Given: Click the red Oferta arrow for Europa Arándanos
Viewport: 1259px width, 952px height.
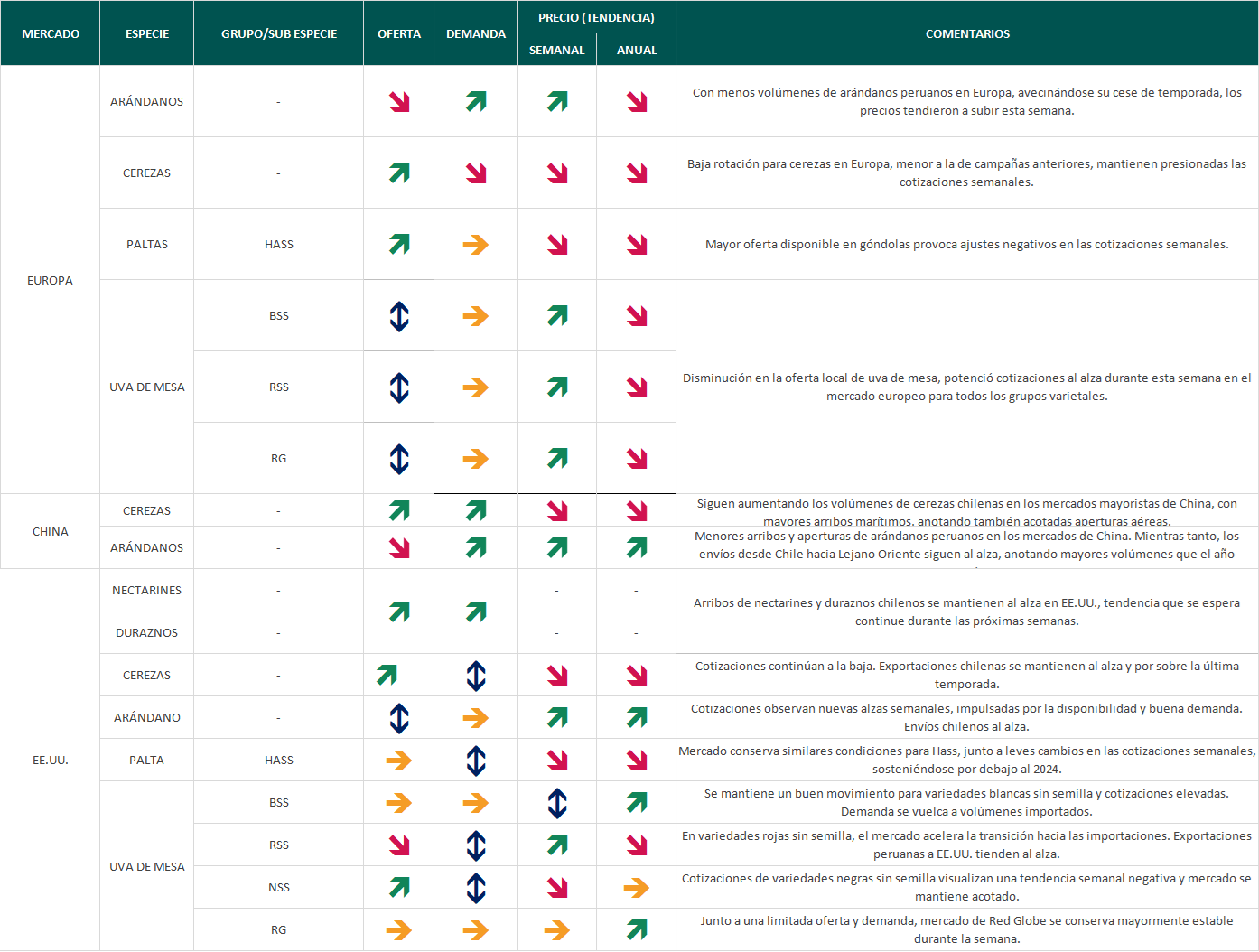Looking at the screenshot, I should (x=399, y=102).
